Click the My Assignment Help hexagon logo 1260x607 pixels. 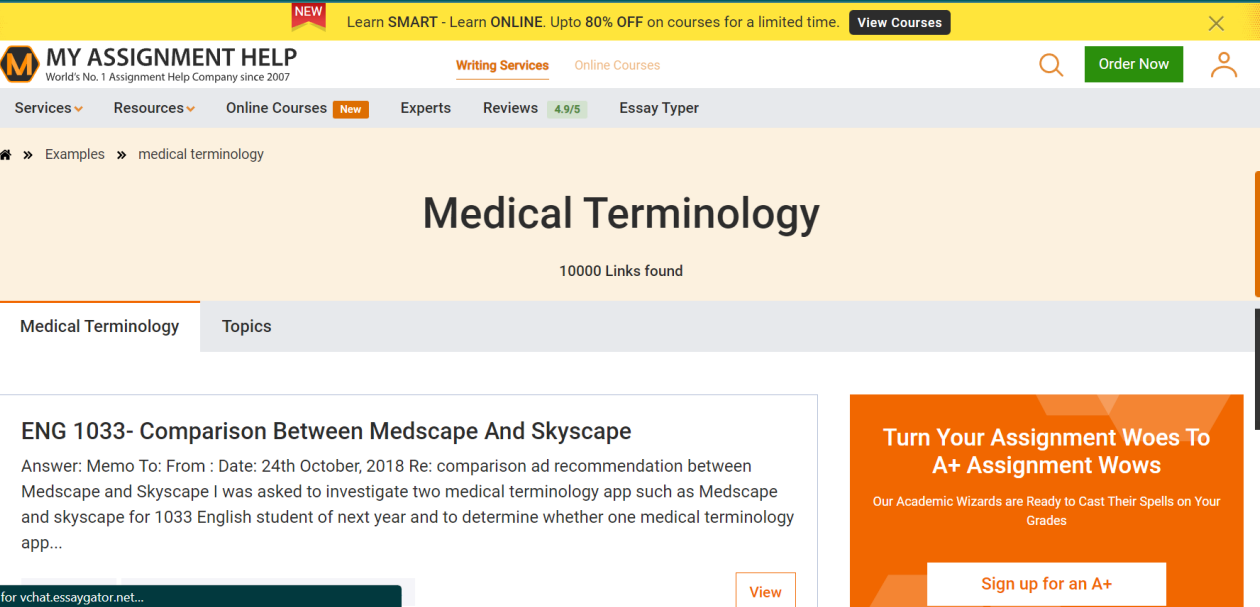point(19,64)
